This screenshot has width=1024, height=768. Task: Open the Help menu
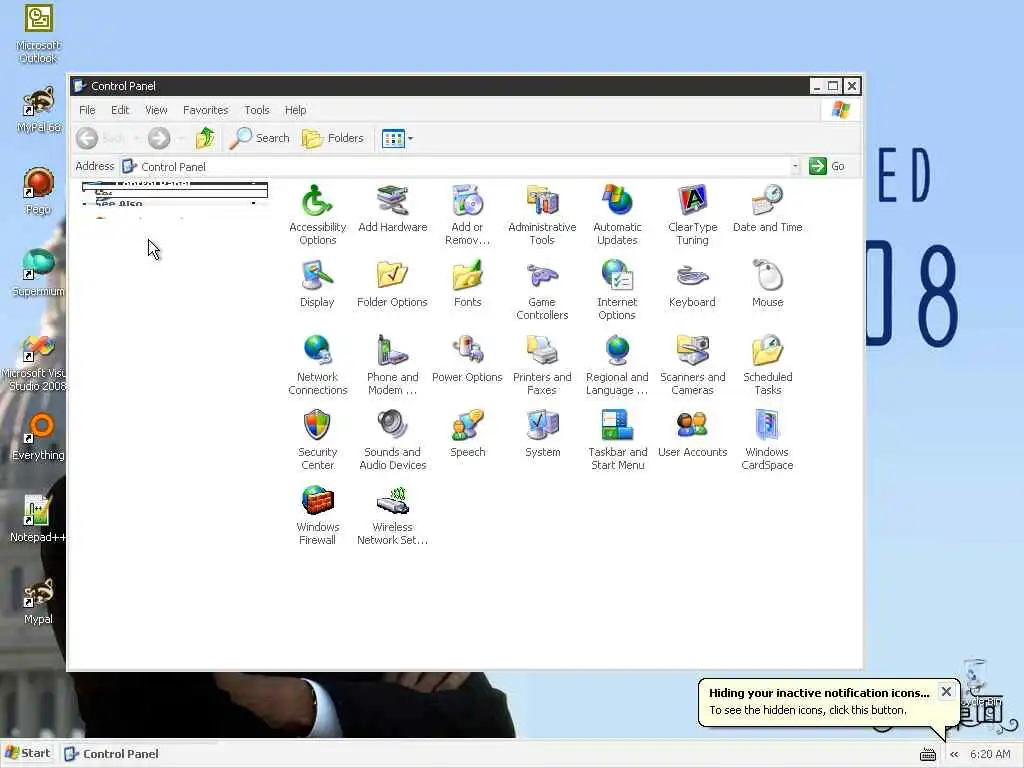coord(295,110)
